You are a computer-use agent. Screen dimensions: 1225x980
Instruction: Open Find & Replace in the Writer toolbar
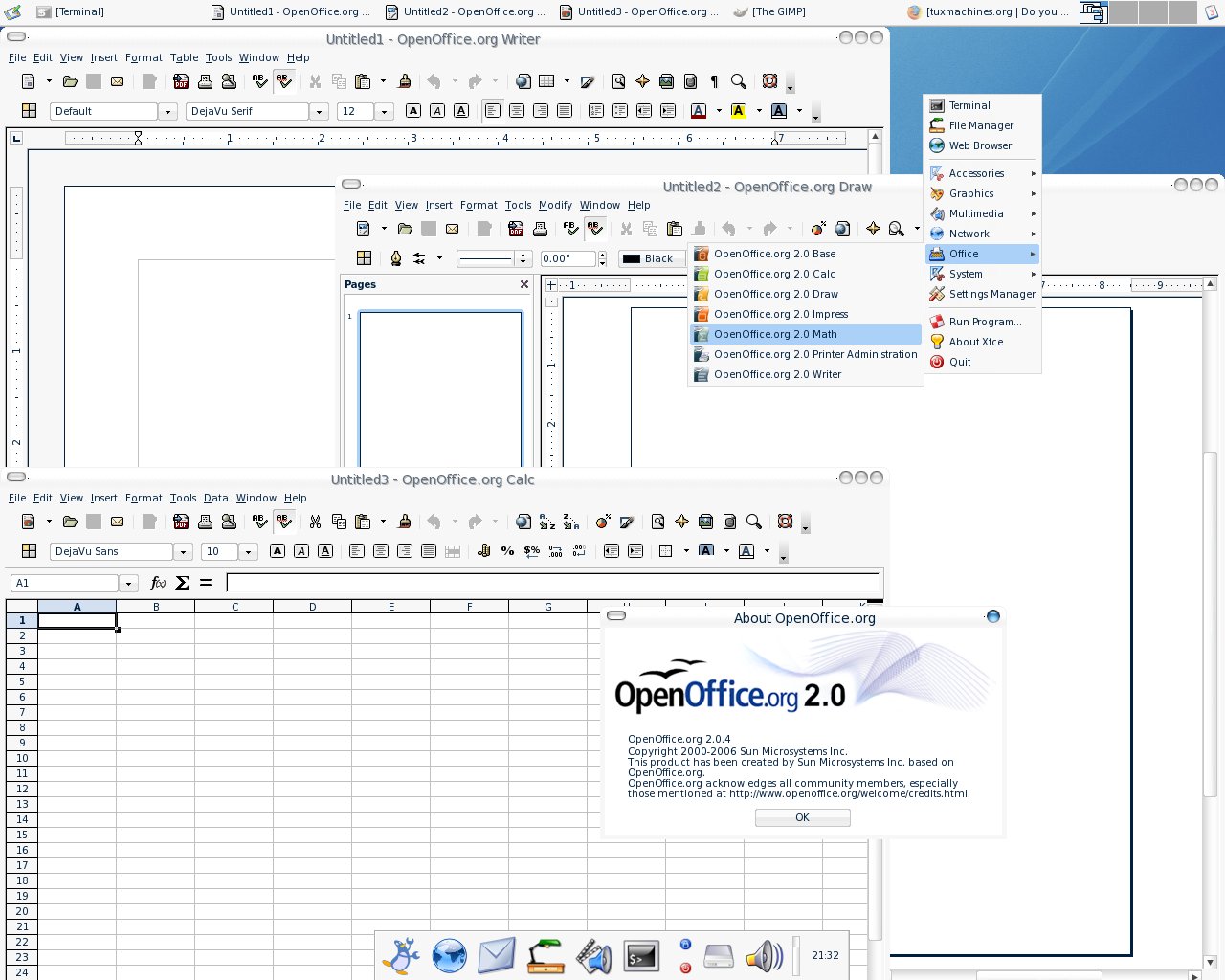[618, 81]
